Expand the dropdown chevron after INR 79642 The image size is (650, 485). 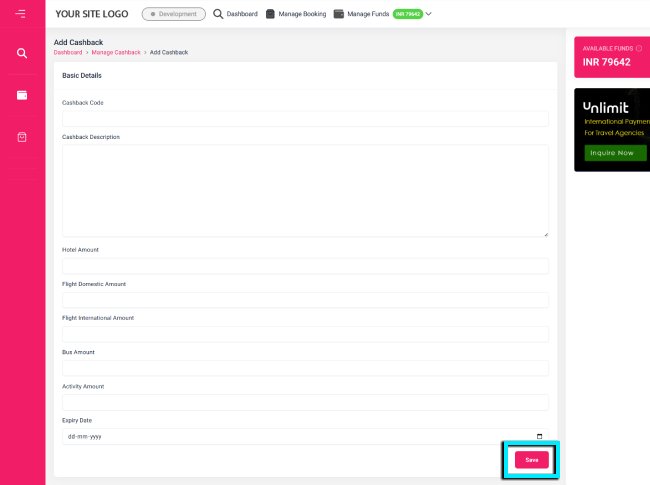click(x=429, y=14)
